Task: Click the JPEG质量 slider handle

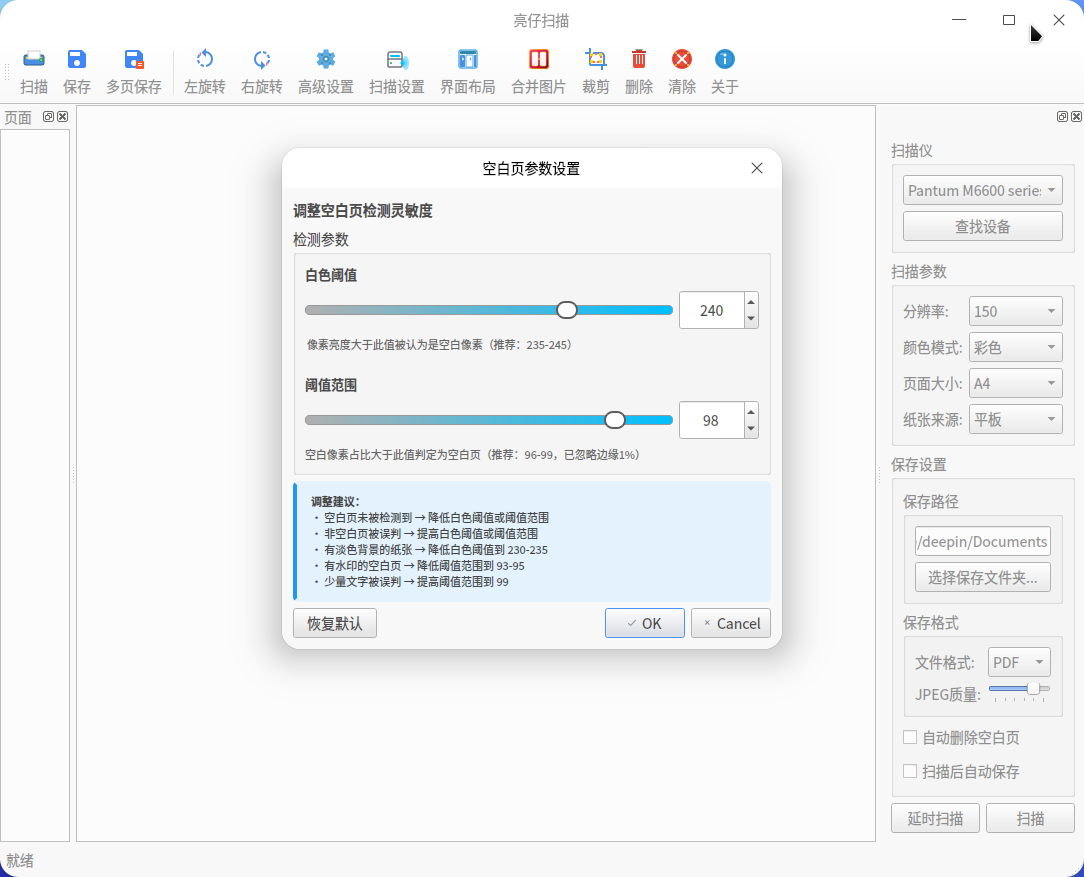Action: pyautogui.click(x=1034, y=688)
